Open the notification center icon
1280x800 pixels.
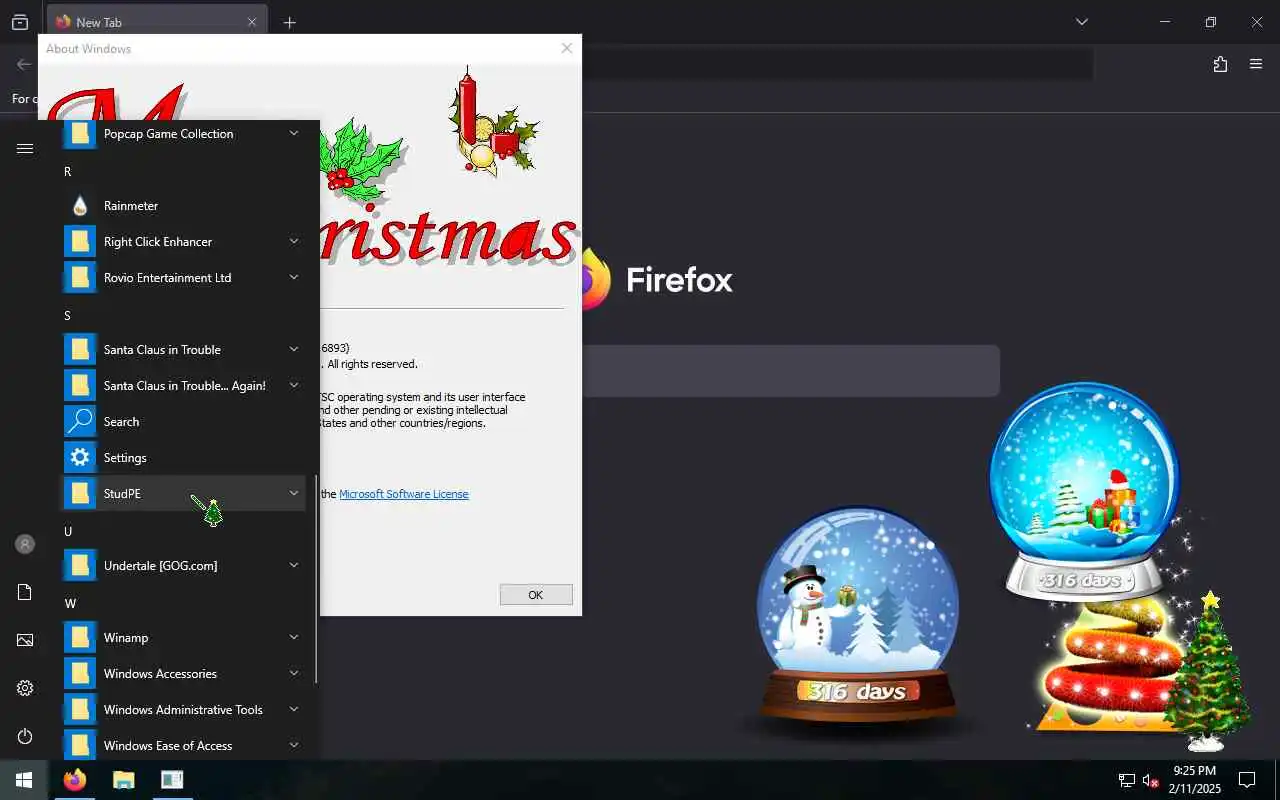point(1247,780)
